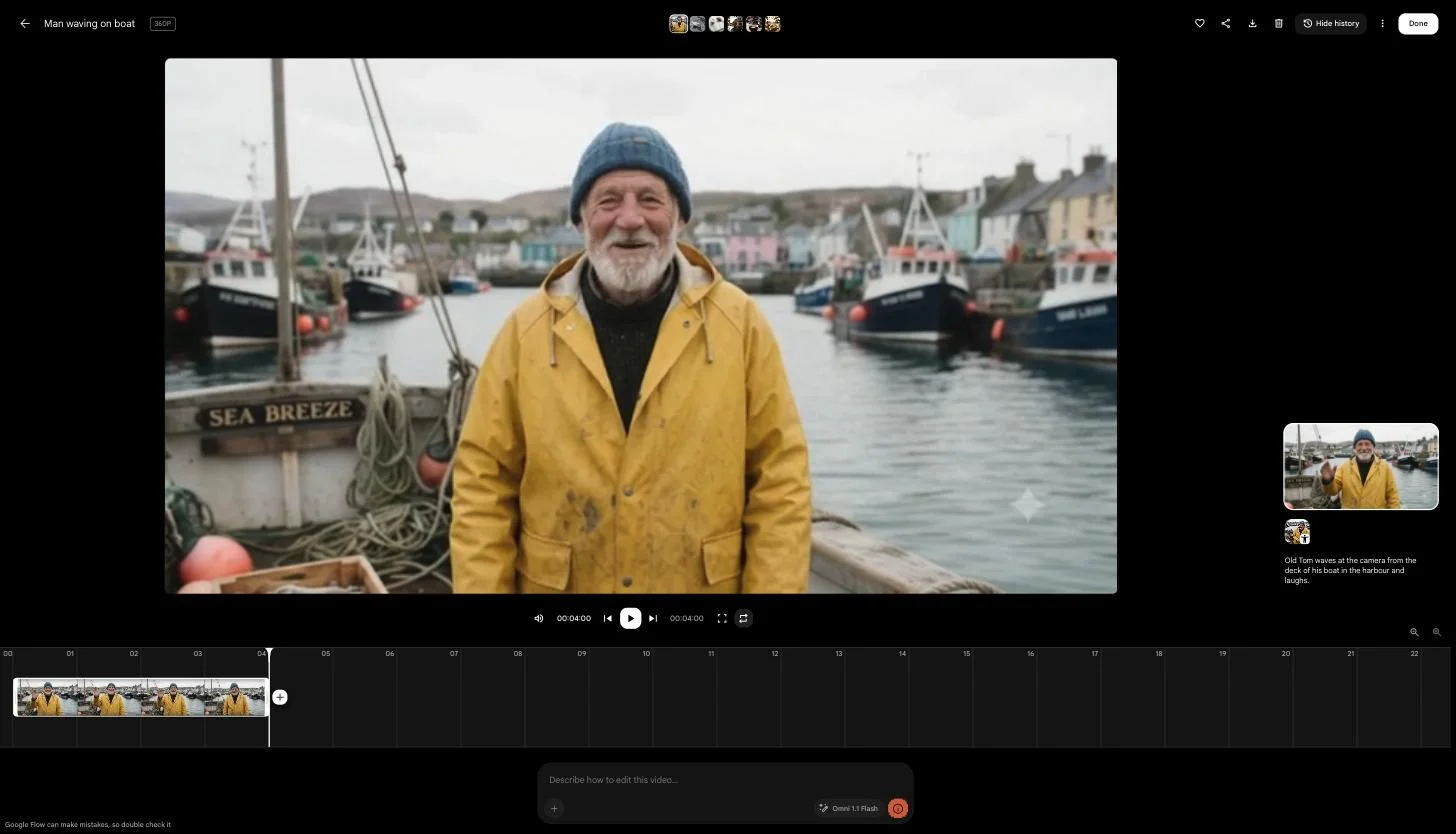The image size is (1456, 834).
Task: Click the main video preview
Action: click(x=641, y=326)
